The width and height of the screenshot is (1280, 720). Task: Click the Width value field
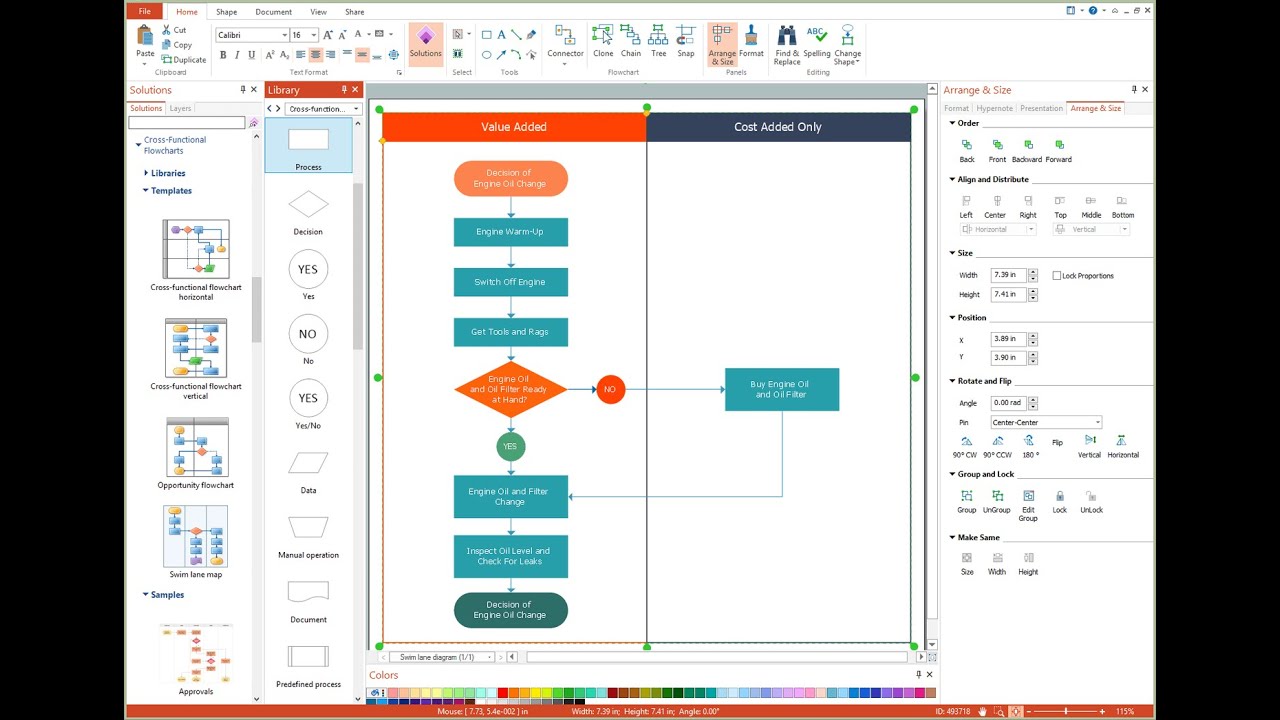tap(1008, 275)
